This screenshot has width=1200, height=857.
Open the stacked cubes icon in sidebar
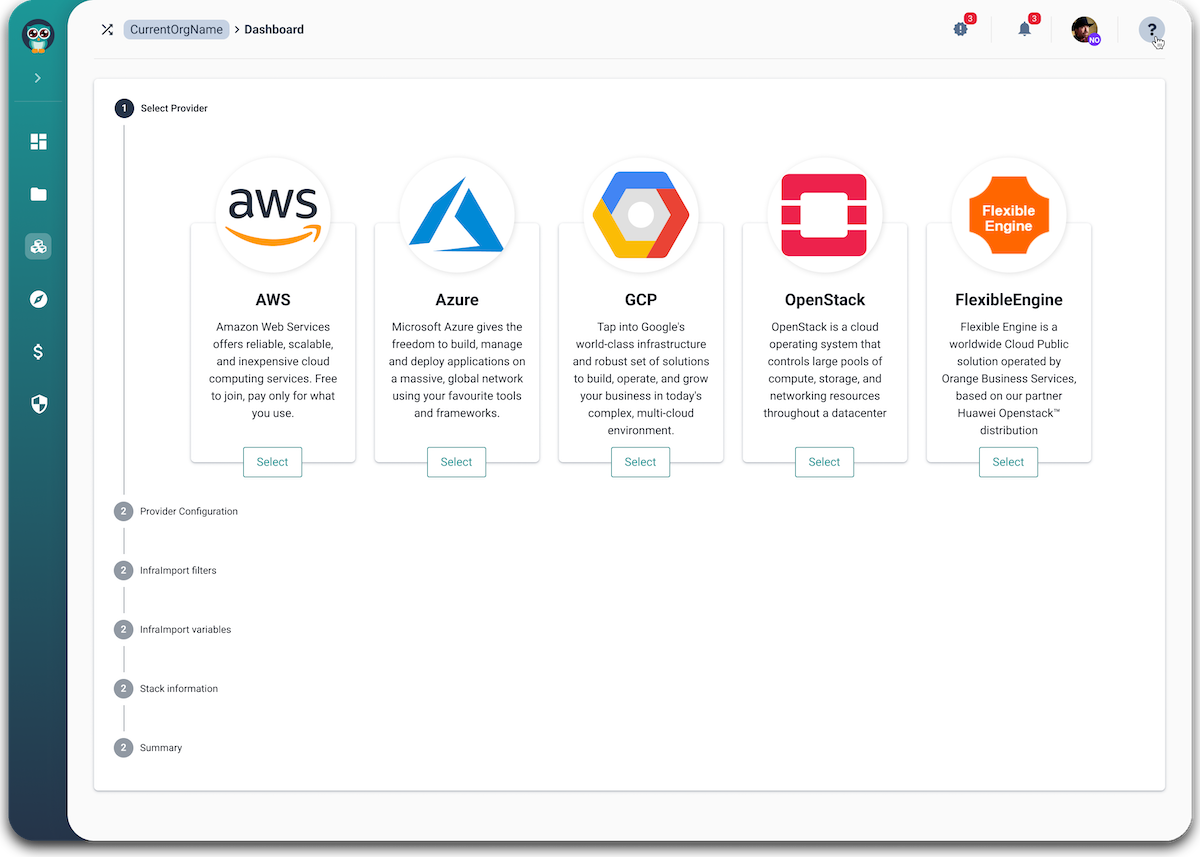coord(39,247)
